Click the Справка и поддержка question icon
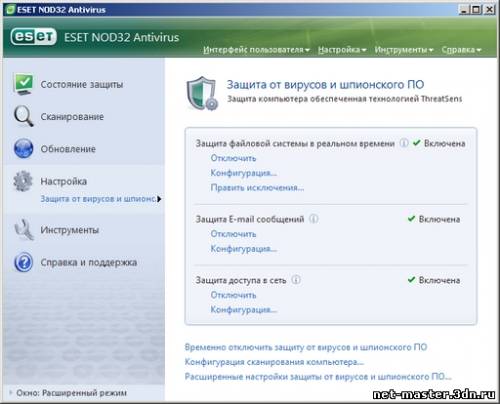Image resolution: width=500 pixels, height=404 pixels. [x=23, y=262]
